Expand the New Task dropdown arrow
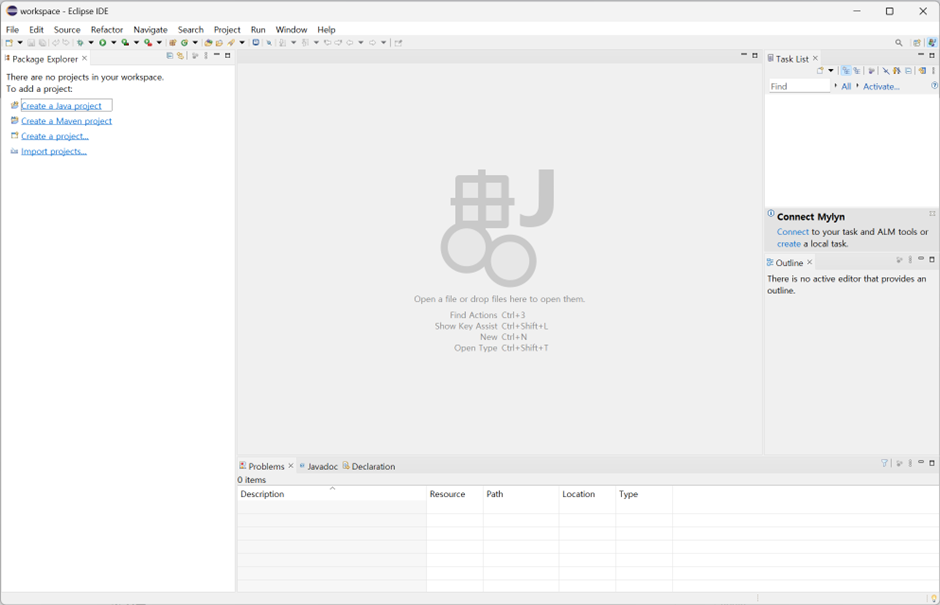The width and height of the screenshot is (940, 605). coord(831,70)
